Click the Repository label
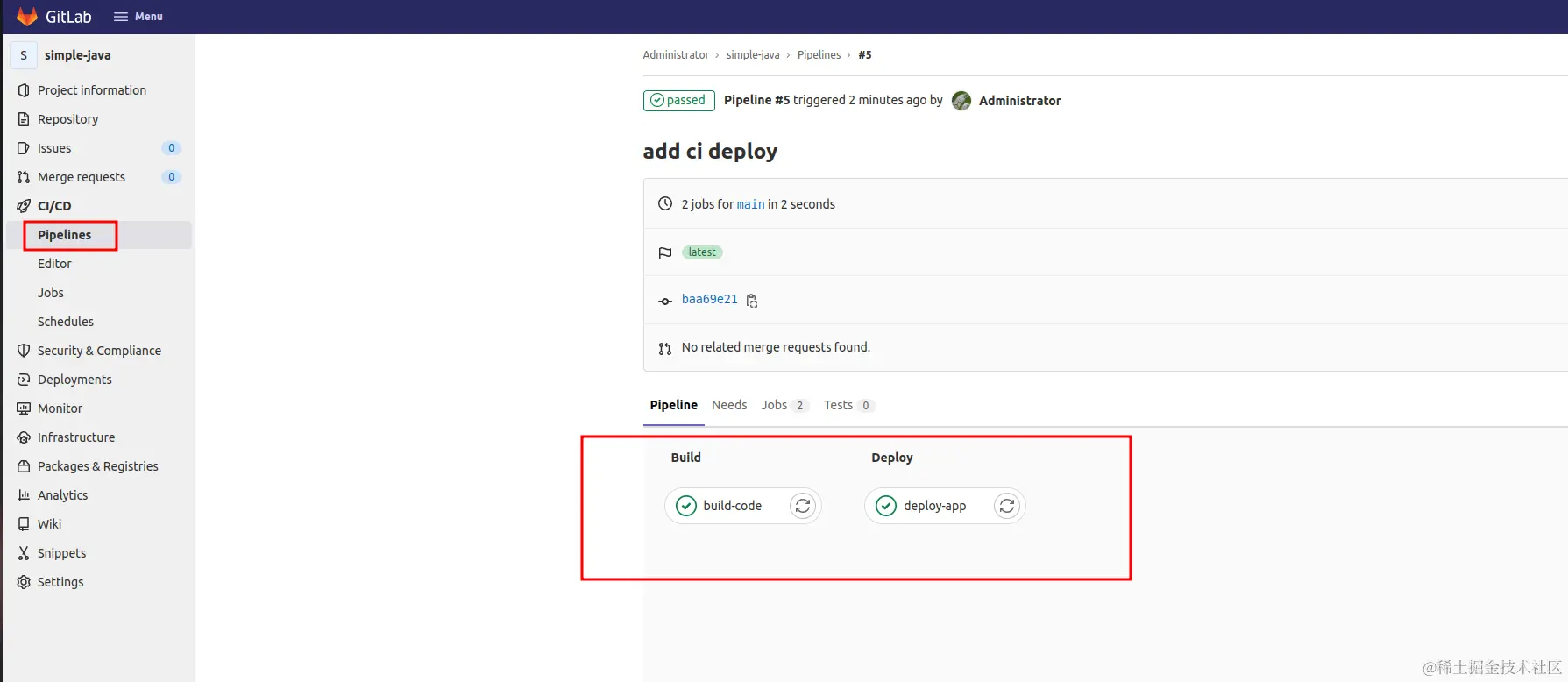Viewport: 1568px width, 682px height. coord(68,119)
